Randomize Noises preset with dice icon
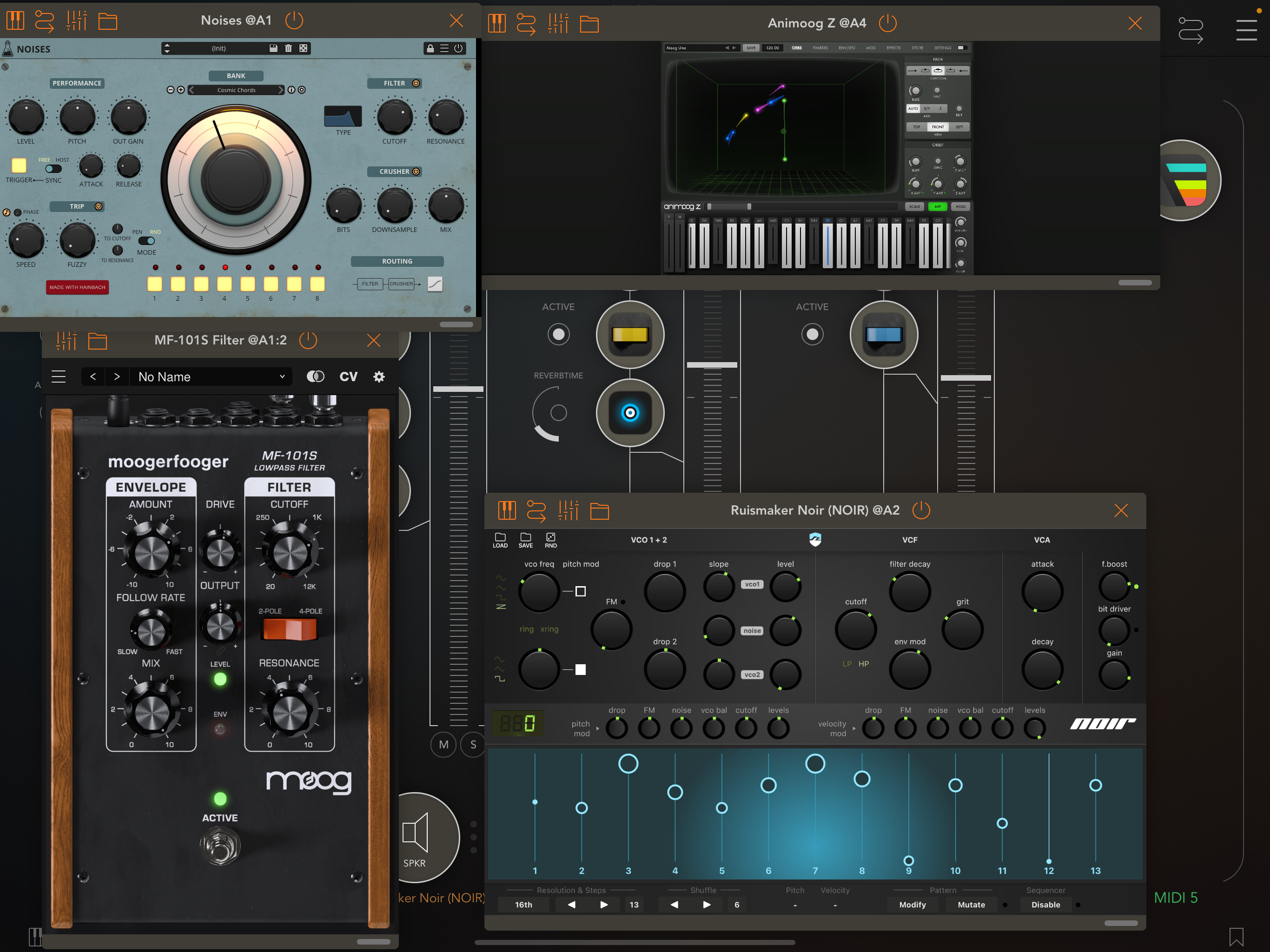 pos(303,48)
